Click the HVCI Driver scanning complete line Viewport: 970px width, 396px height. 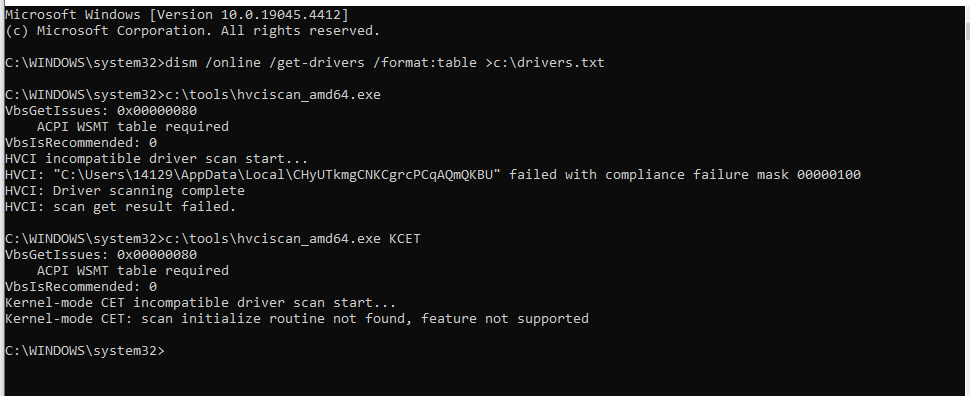point(124,191)
